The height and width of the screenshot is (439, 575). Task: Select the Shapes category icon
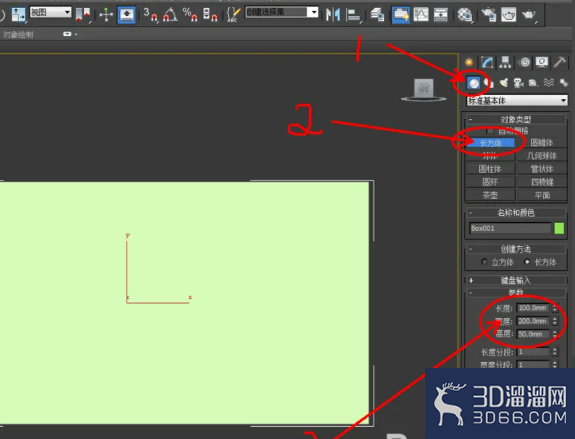coord(489,83)
